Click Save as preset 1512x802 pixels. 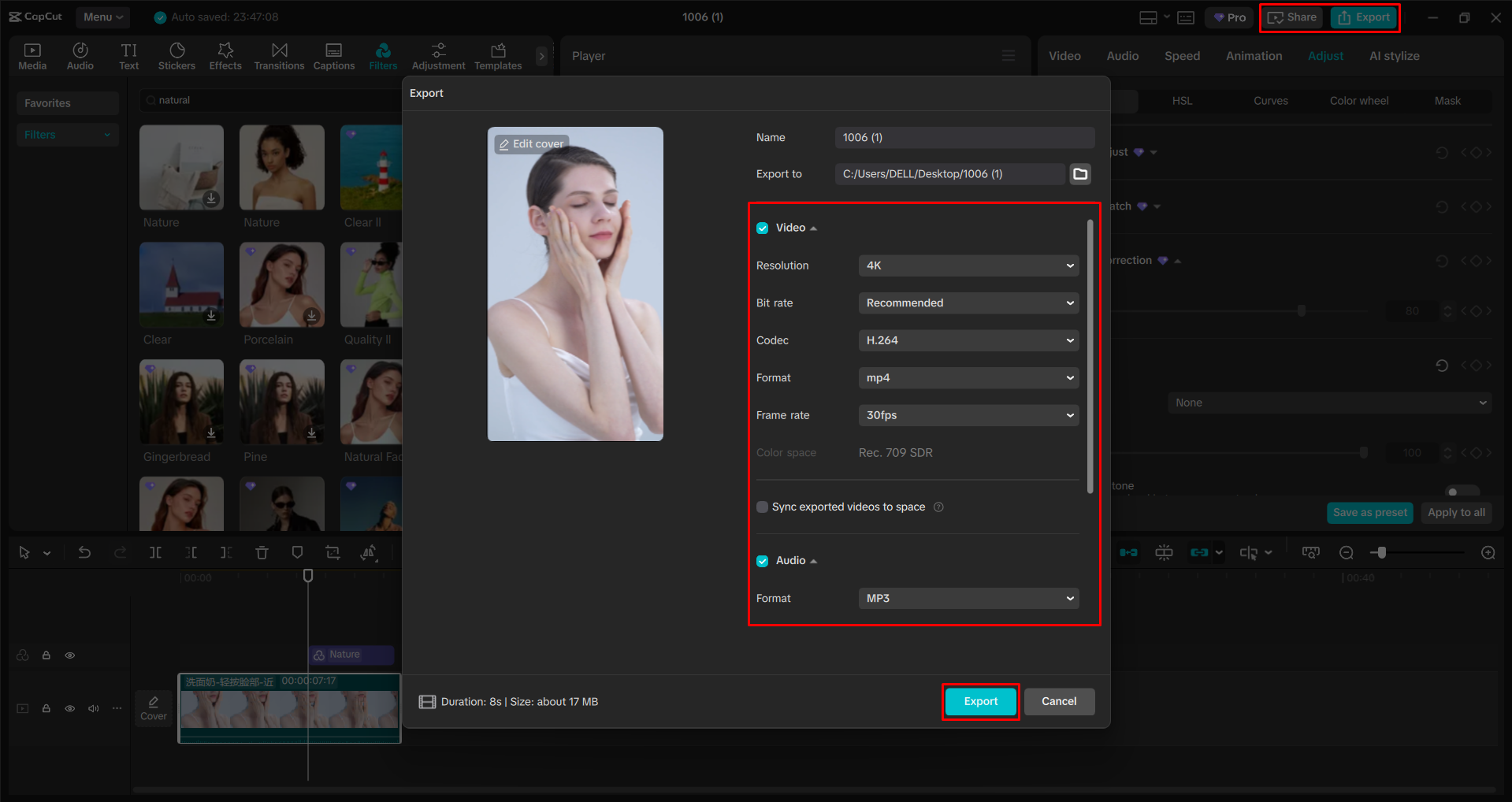1369,512
